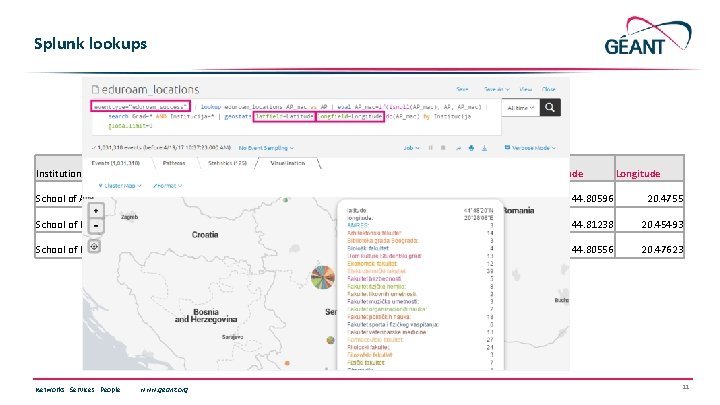Stop the search job

click(443, 148)
